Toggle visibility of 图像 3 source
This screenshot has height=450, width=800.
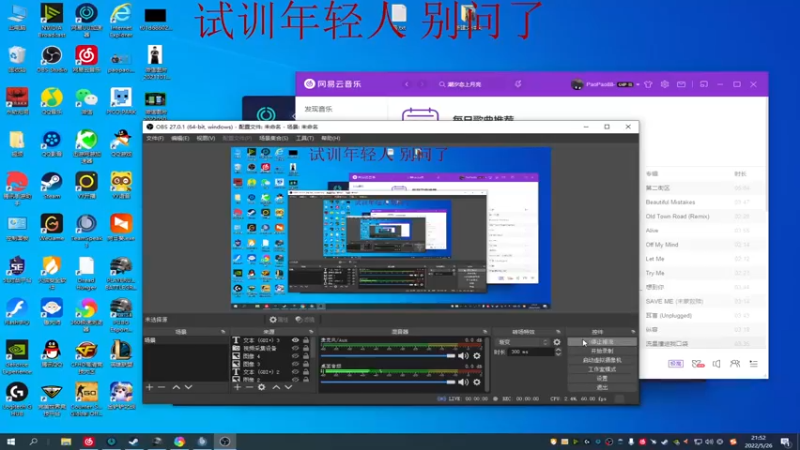point(295,364)
